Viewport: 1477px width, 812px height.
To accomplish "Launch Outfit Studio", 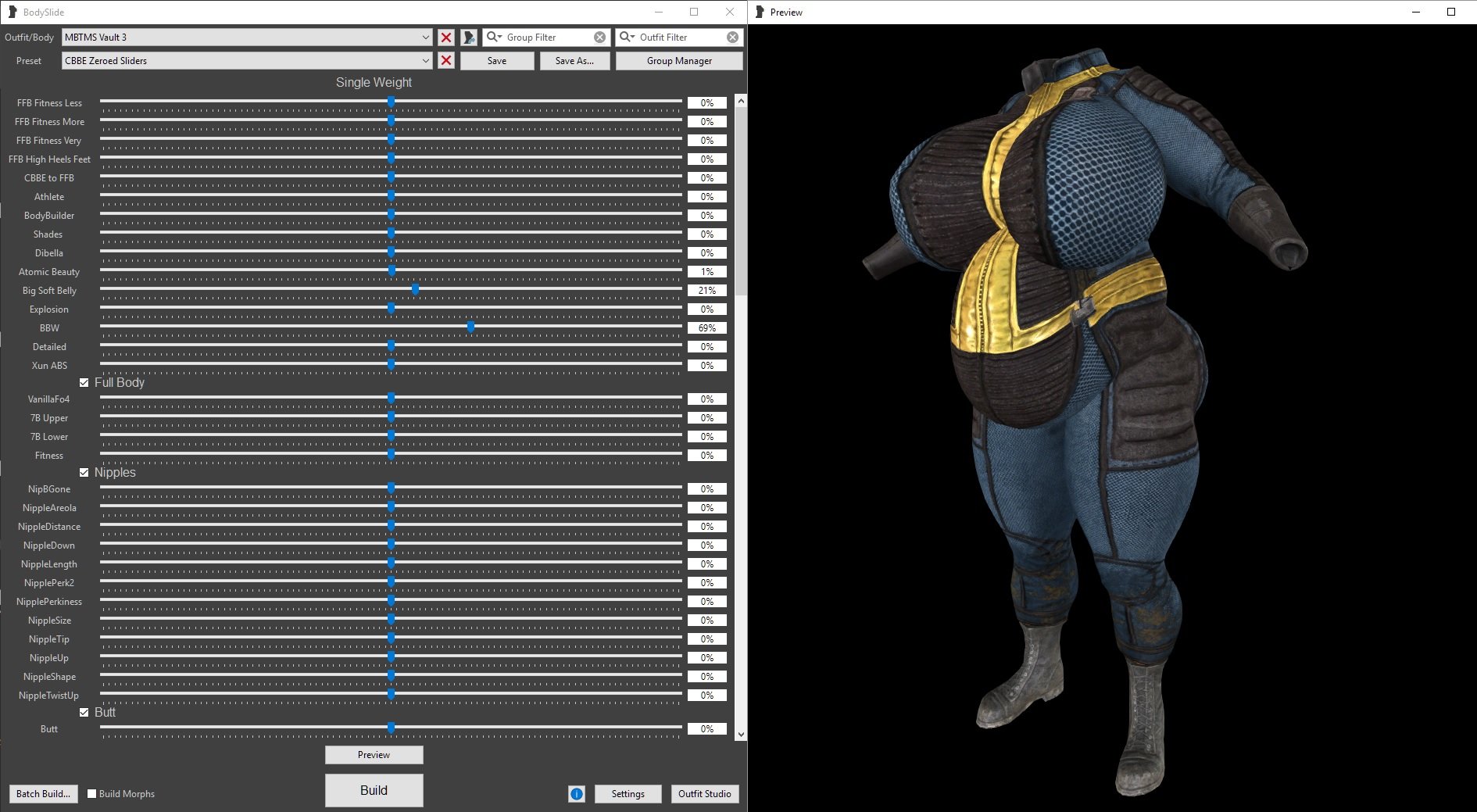I will point(705,794).
